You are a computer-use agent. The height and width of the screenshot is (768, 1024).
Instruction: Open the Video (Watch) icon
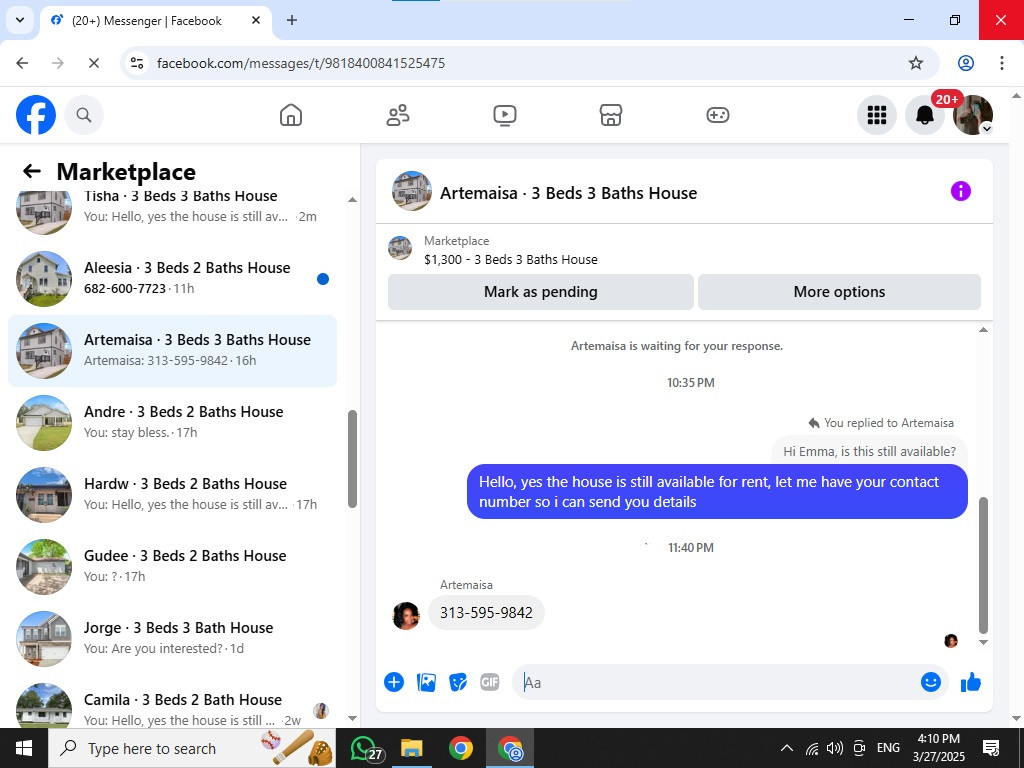(505, 115)
